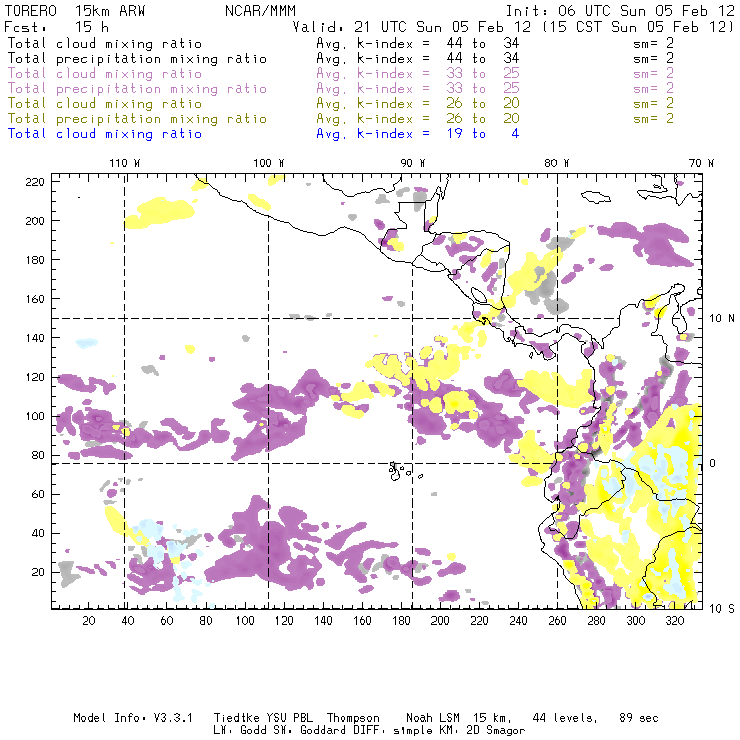This screenshot has width=740, height=740.
Task: Click the "160" tick label on the vertical axis
Action: [35, 299]
